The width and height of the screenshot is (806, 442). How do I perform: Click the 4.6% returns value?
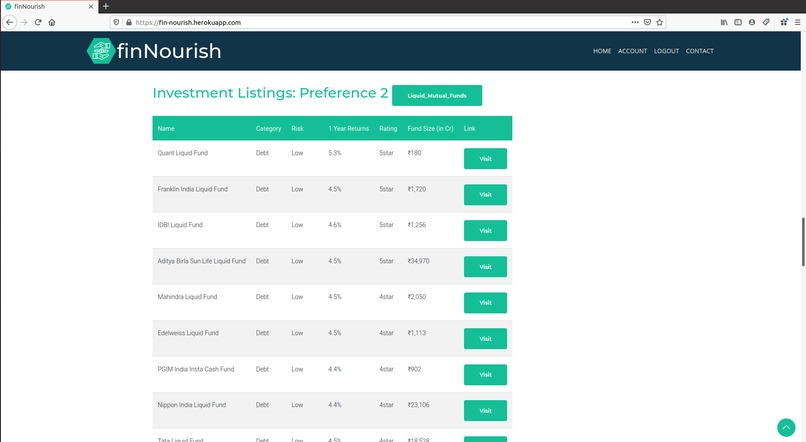(335, 225)
